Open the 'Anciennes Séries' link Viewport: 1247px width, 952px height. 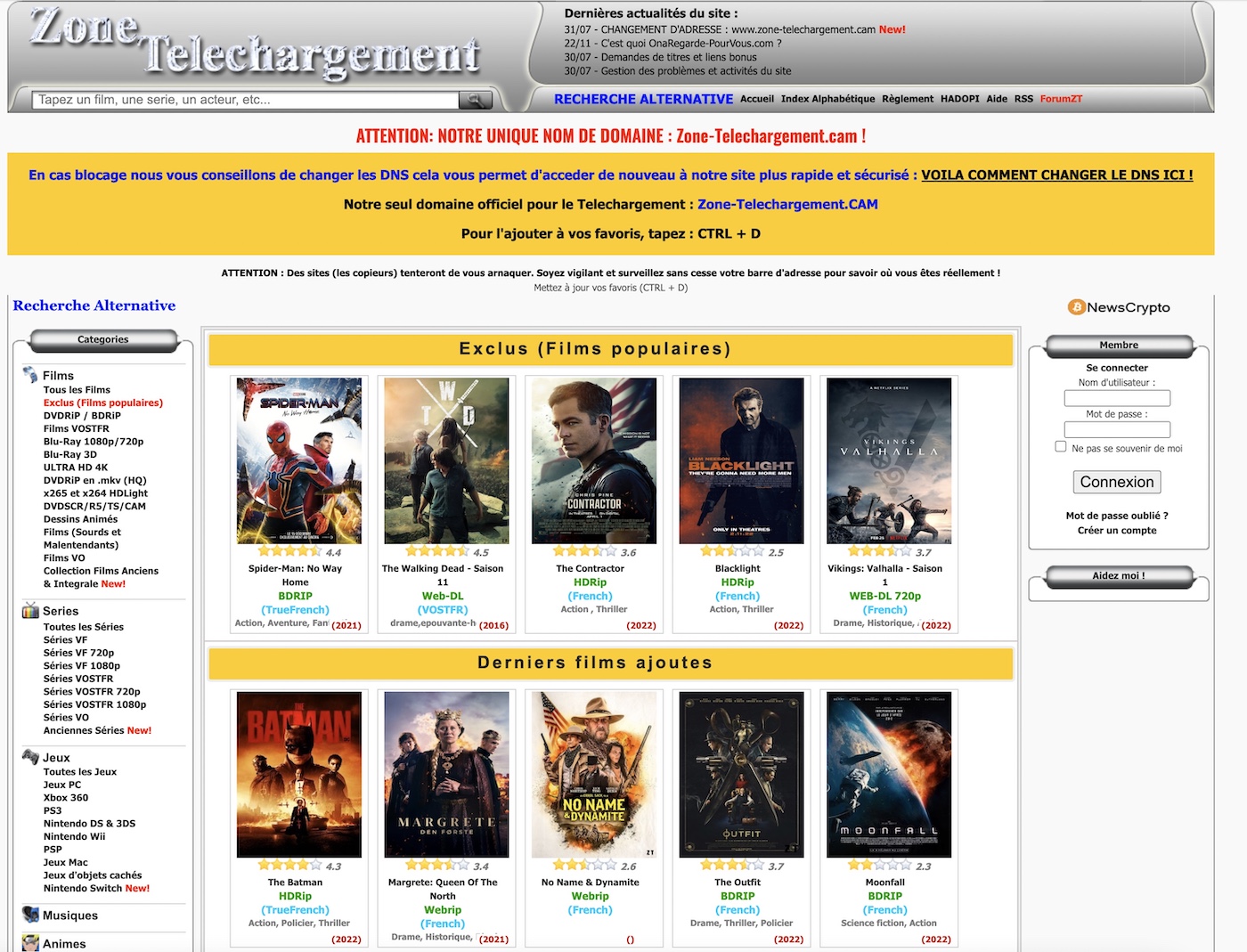point(84,730)
